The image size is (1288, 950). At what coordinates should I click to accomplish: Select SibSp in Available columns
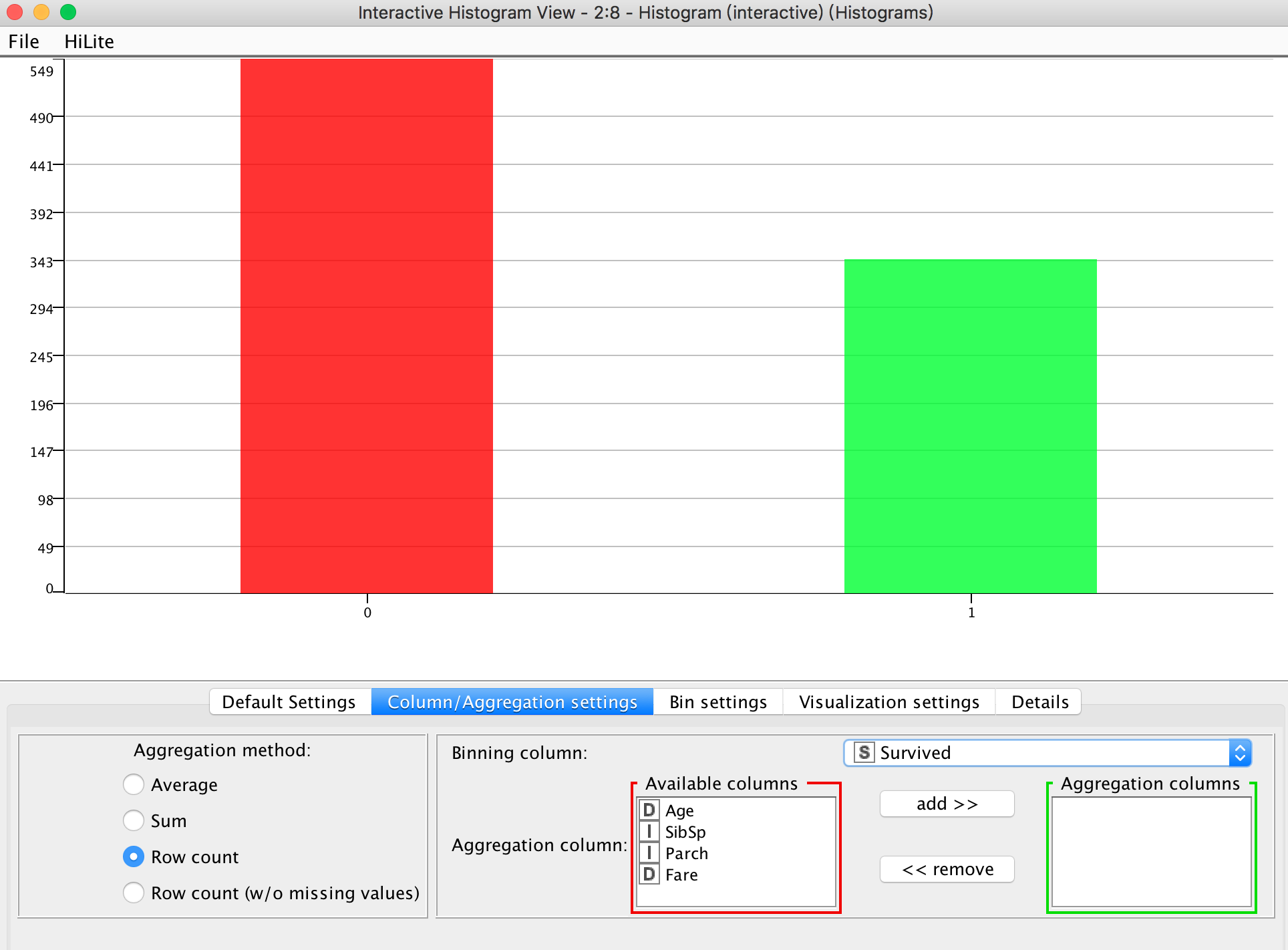[x=737, y=832]
